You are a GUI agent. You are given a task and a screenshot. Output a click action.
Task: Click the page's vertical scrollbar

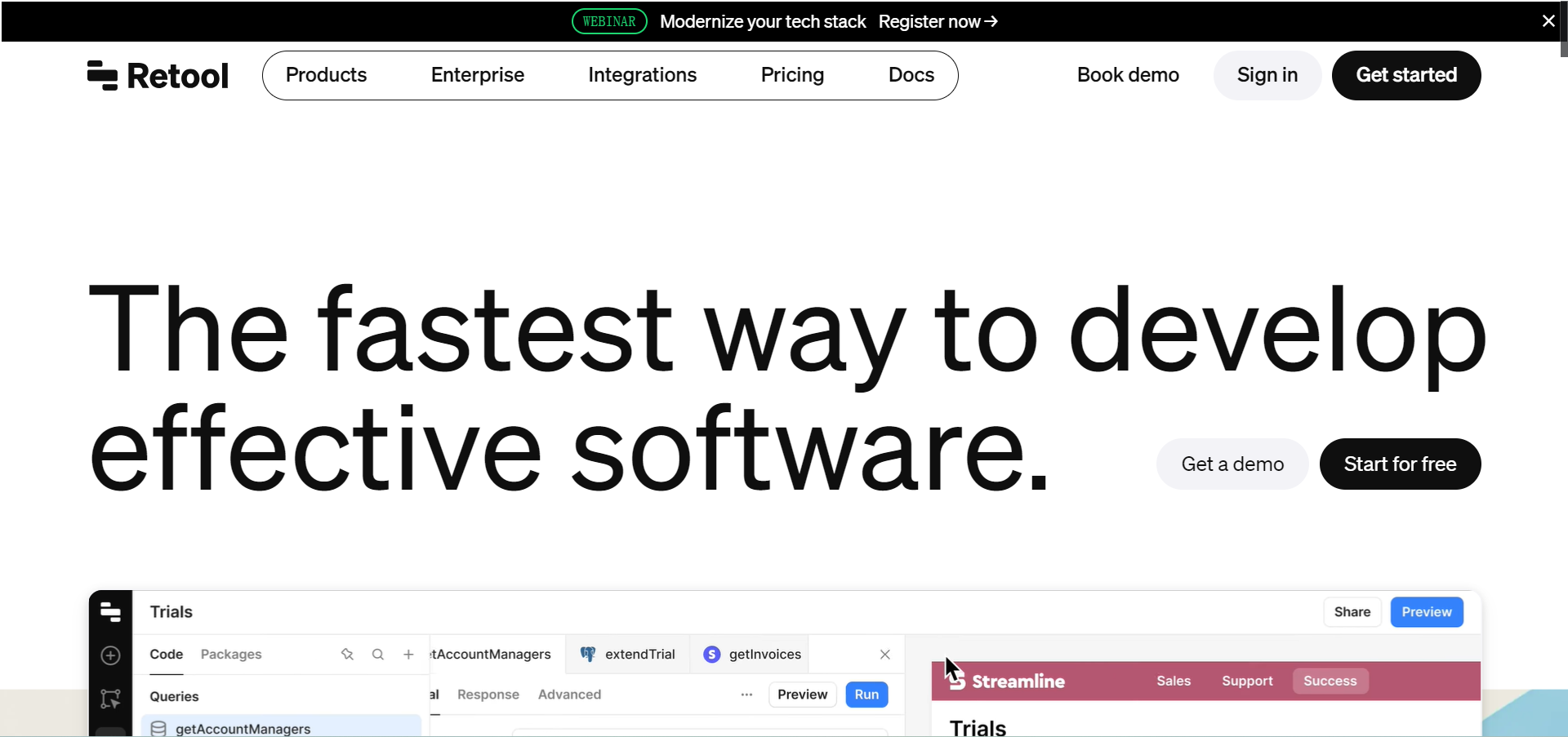[x=1563, y=33]
